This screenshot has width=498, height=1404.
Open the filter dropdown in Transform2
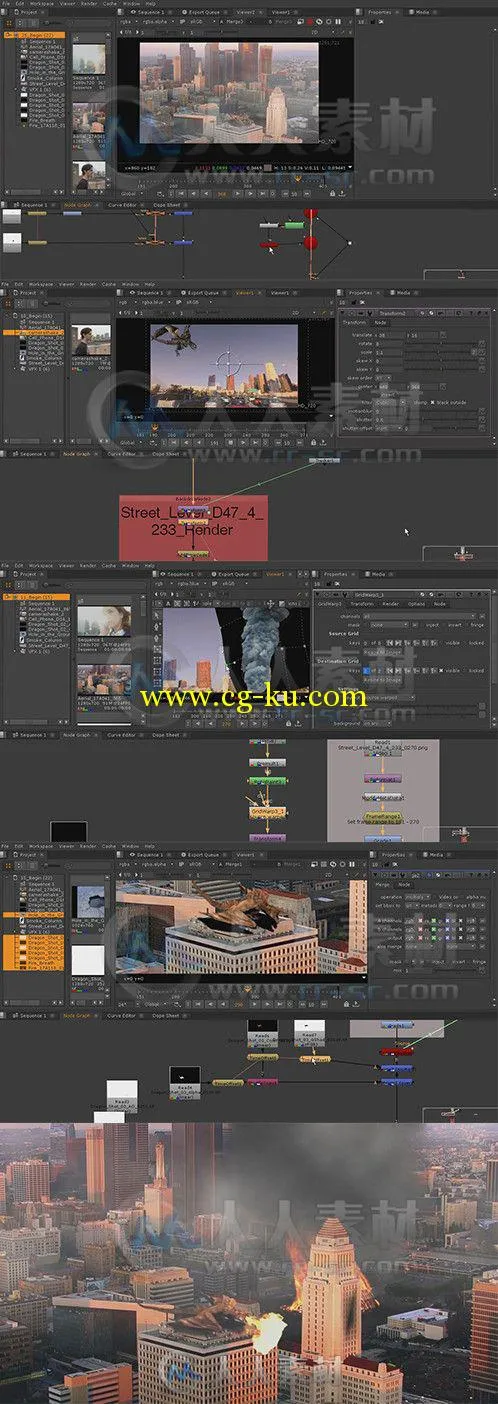pos(390,402)
